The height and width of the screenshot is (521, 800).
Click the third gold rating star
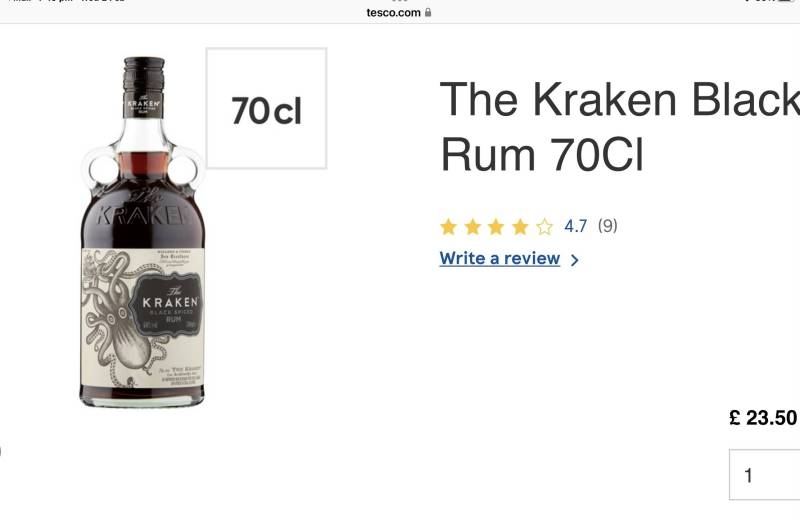click(x=496, y=227)
